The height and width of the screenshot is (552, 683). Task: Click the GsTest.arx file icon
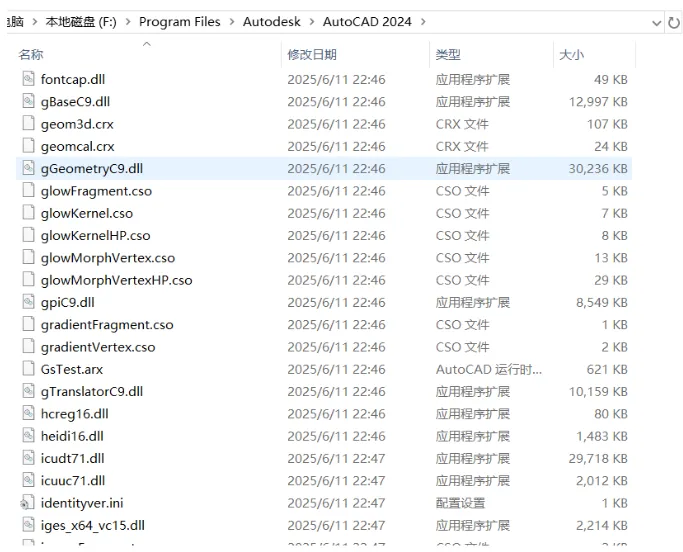tap(28, 369)
